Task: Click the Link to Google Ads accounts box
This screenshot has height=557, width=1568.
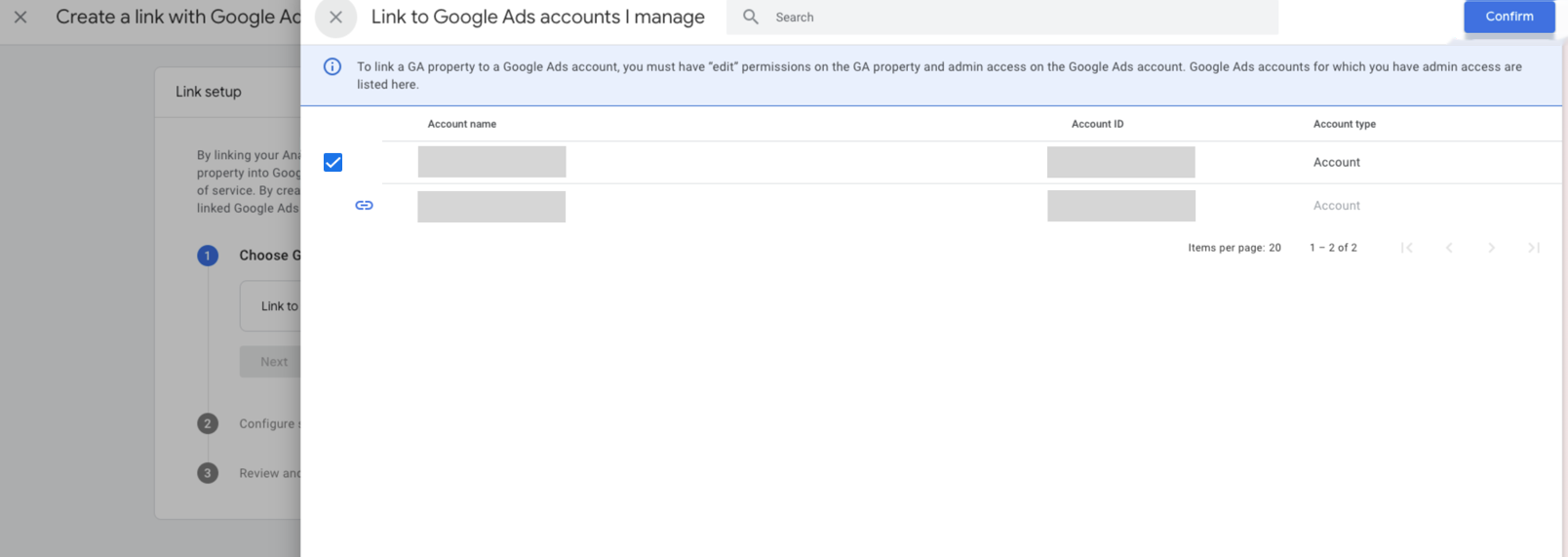Action: tap(271, 306)
